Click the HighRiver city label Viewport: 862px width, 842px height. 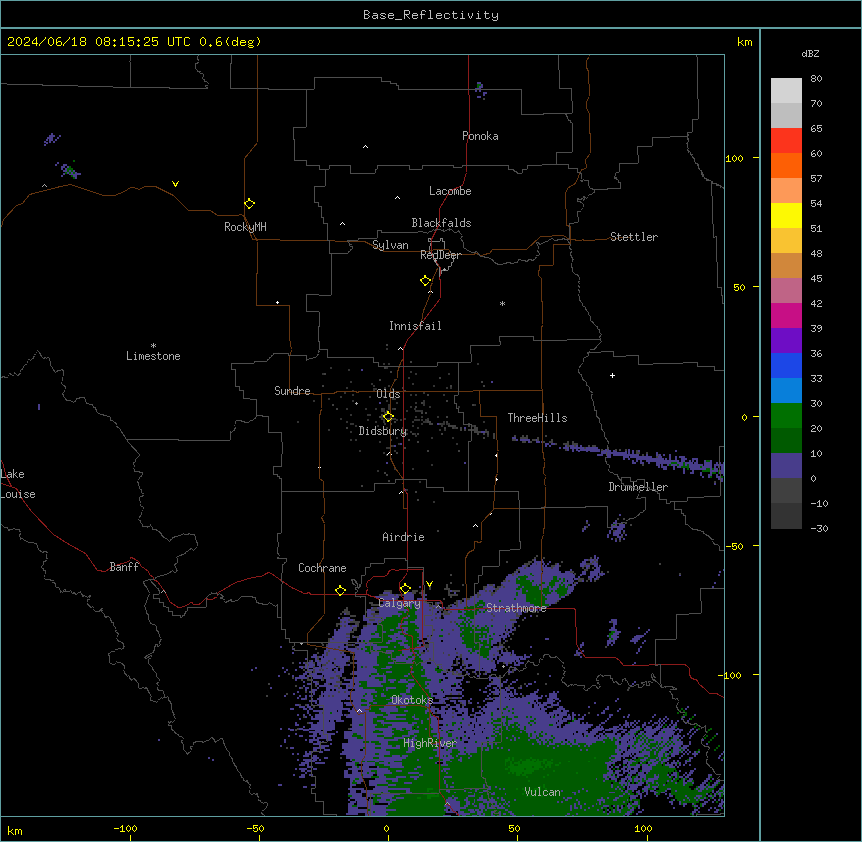430,743
